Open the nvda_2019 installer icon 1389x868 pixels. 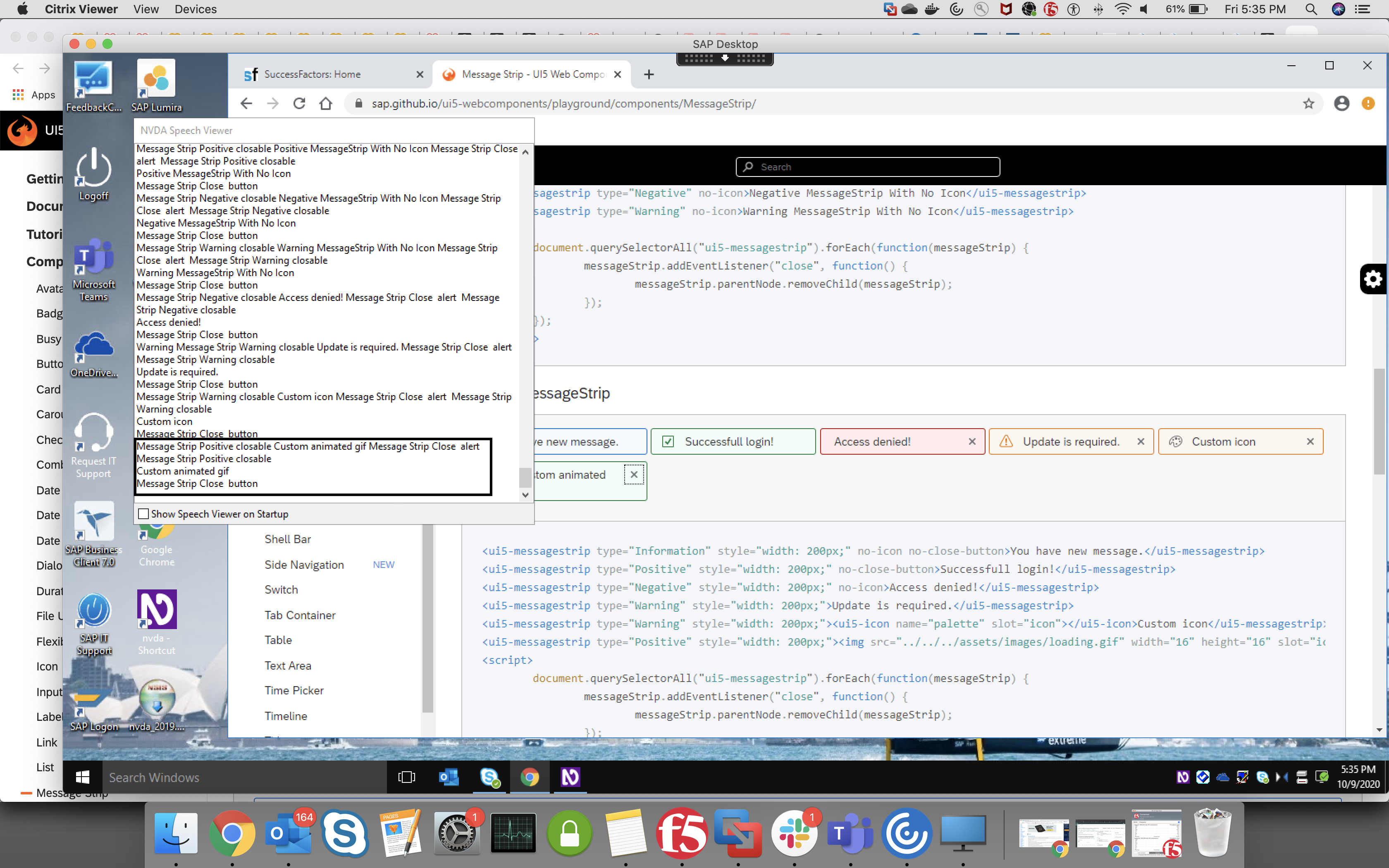[157, 705]
